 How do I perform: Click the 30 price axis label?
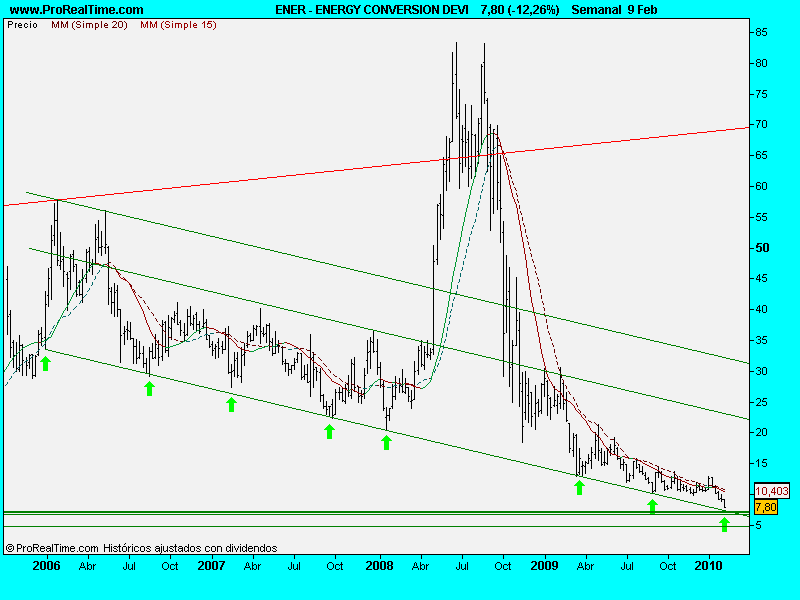point(761,371)
